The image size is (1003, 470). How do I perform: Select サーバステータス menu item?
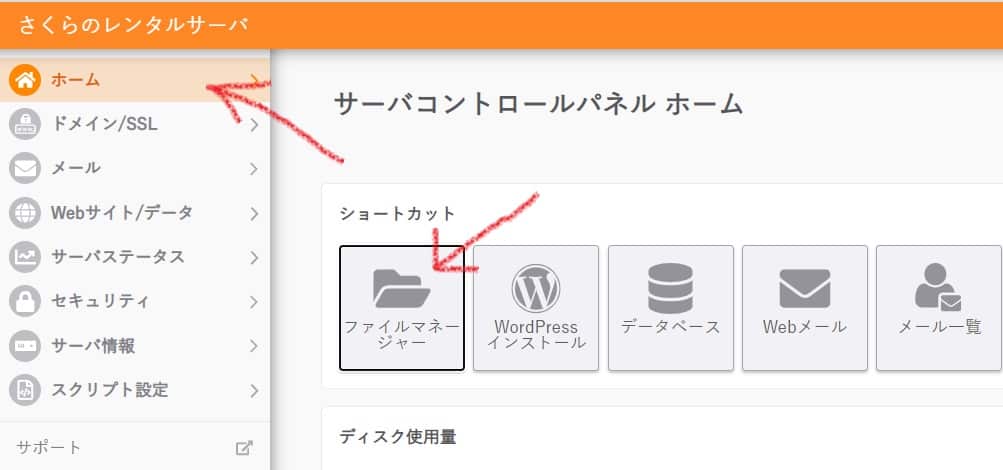(118, 257)
